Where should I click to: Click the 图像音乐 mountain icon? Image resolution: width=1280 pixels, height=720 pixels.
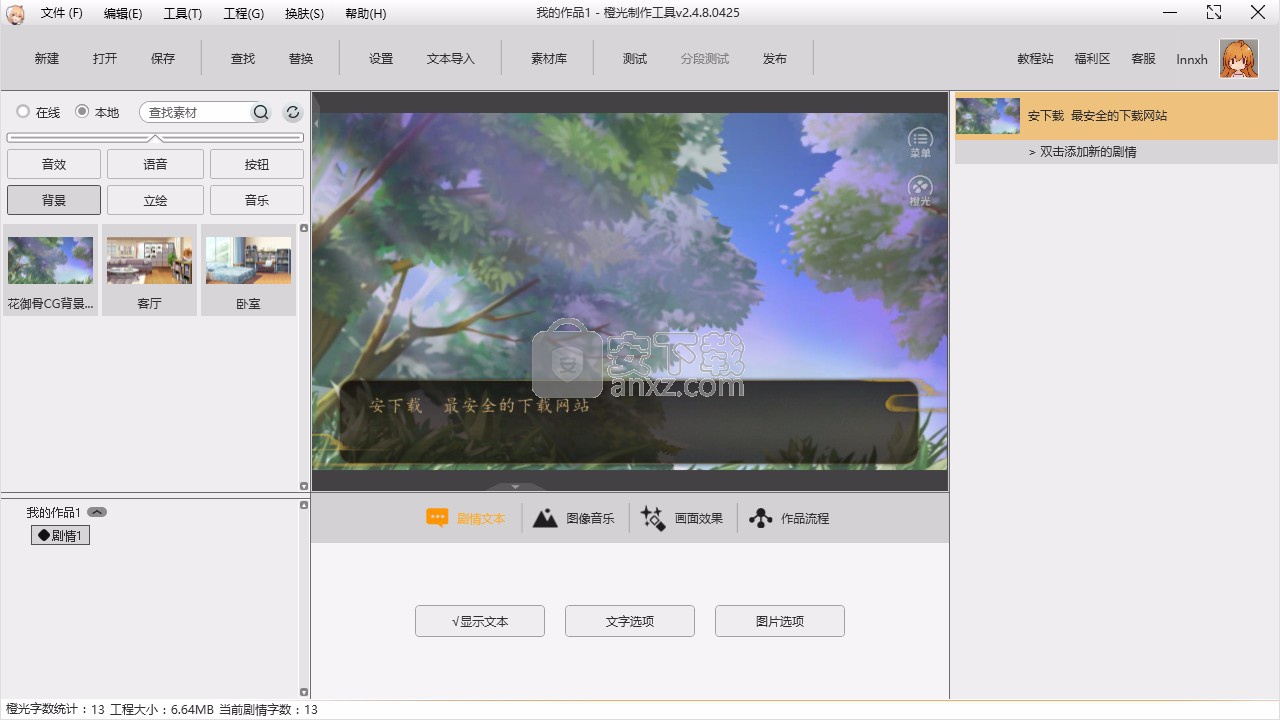click(545, 518)
